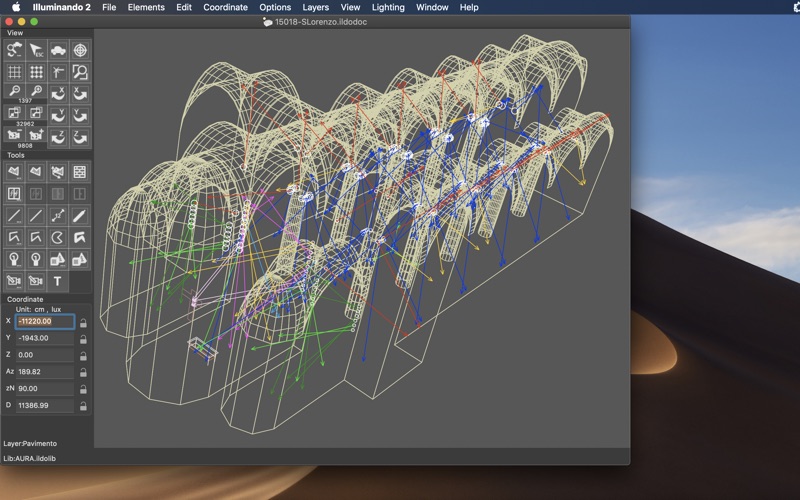Image resolution: width=800 pixels, height=500 pixels.
Task: Toggle the line grid display icon
Action: (14, 72)
